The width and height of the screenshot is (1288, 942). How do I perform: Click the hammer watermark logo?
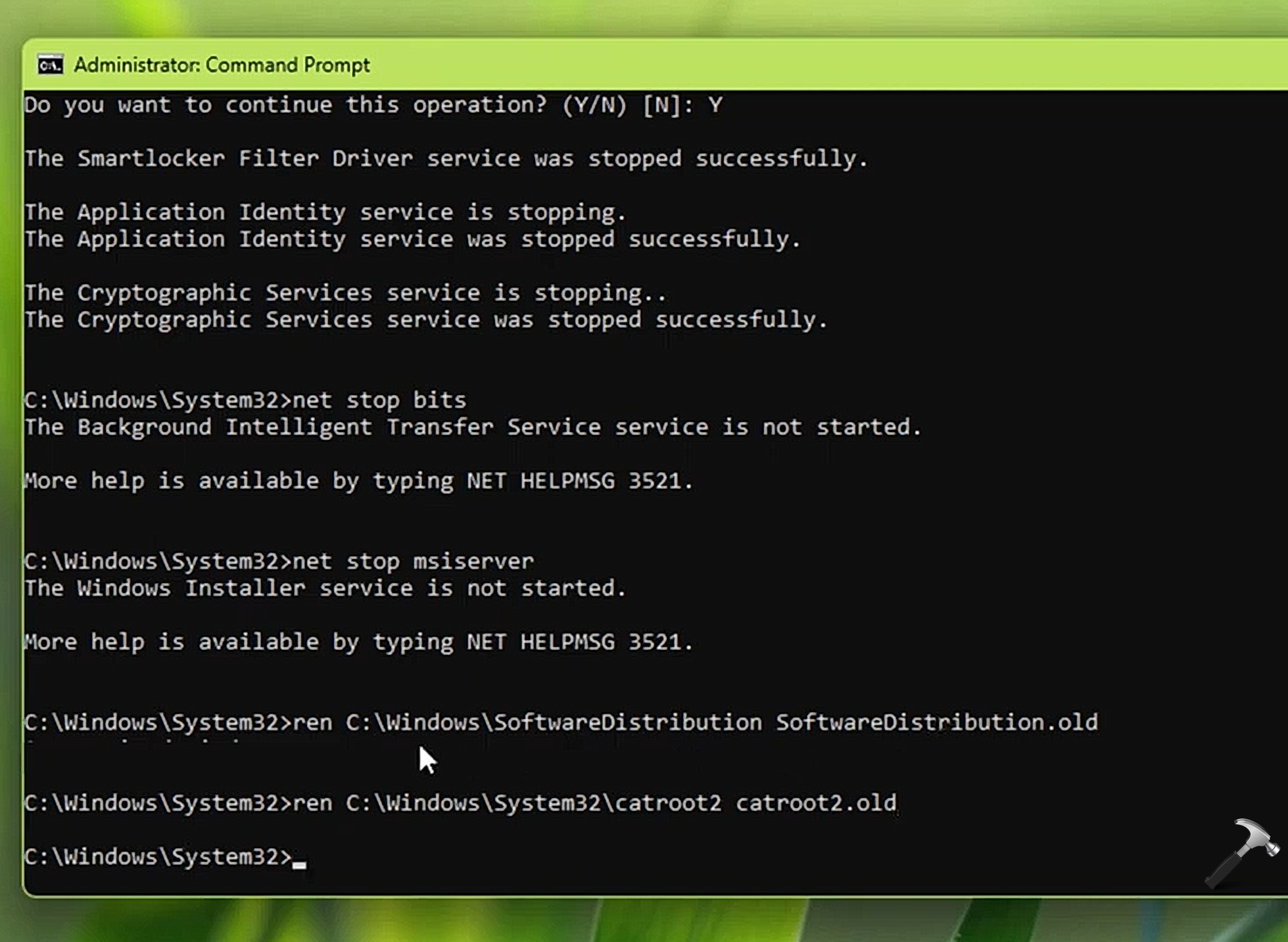(1242, 852)
